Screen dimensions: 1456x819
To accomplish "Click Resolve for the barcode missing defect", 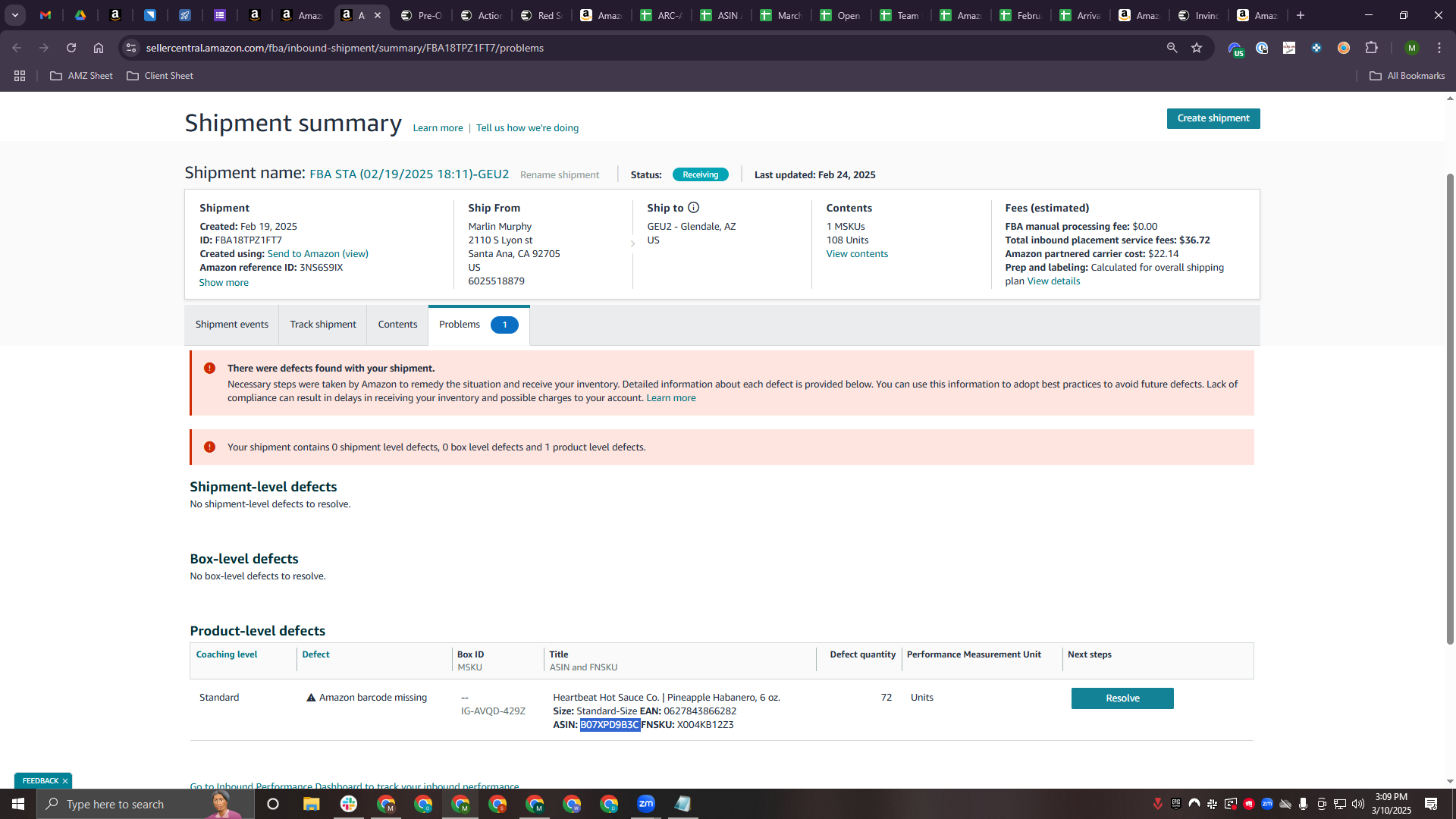I will (x=1122, y=698).
